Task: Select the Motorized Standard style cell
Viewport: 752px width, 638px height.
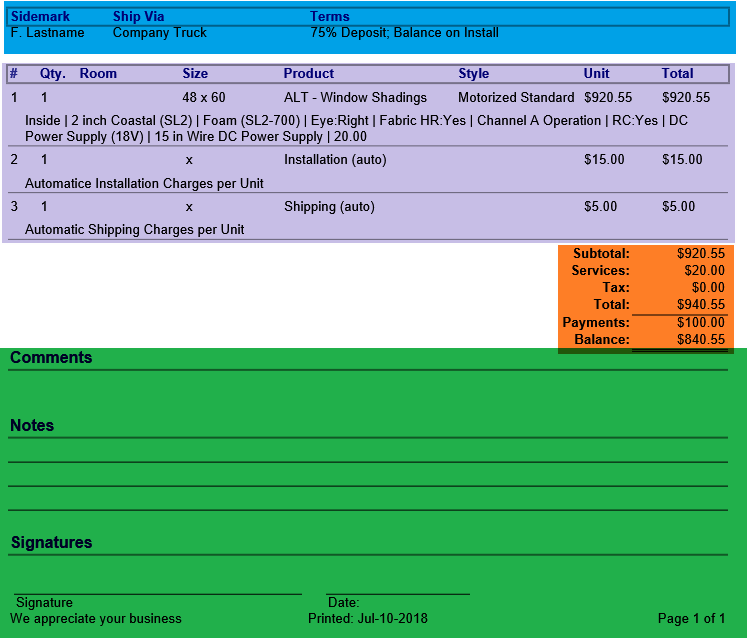Action: [516, 97]
